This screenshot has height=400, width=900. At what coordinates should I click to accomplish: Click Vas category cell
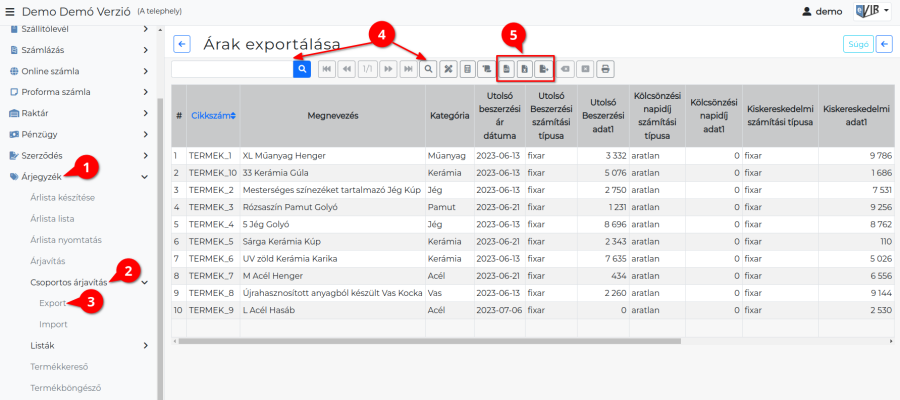[x=450, y=293]
